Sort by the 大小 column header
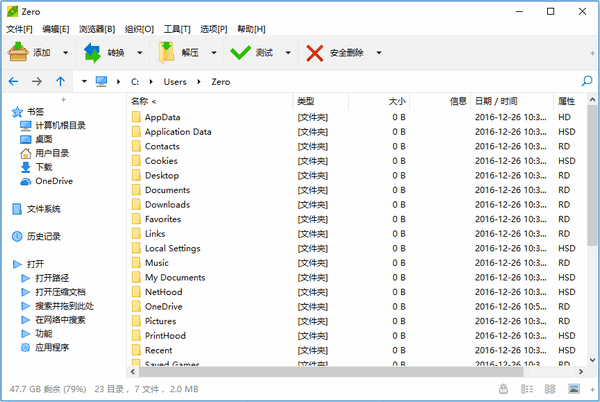The width and height of the screenshot is (600, 402). click(396, 101)
